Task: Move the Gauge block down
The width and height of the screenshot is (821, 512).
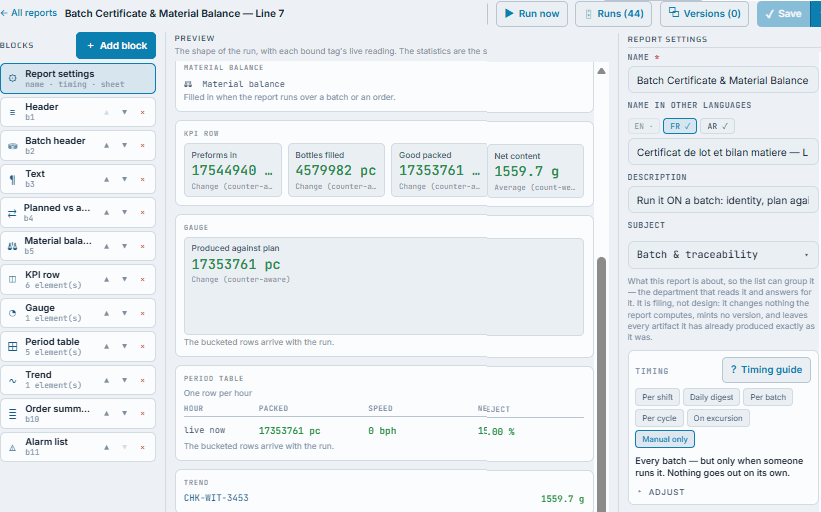Action: click(125, 313)
